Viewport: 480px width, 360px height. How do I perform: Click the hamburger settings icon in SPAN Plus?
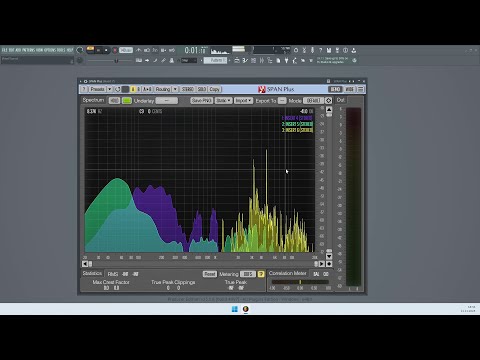(360, 89)
